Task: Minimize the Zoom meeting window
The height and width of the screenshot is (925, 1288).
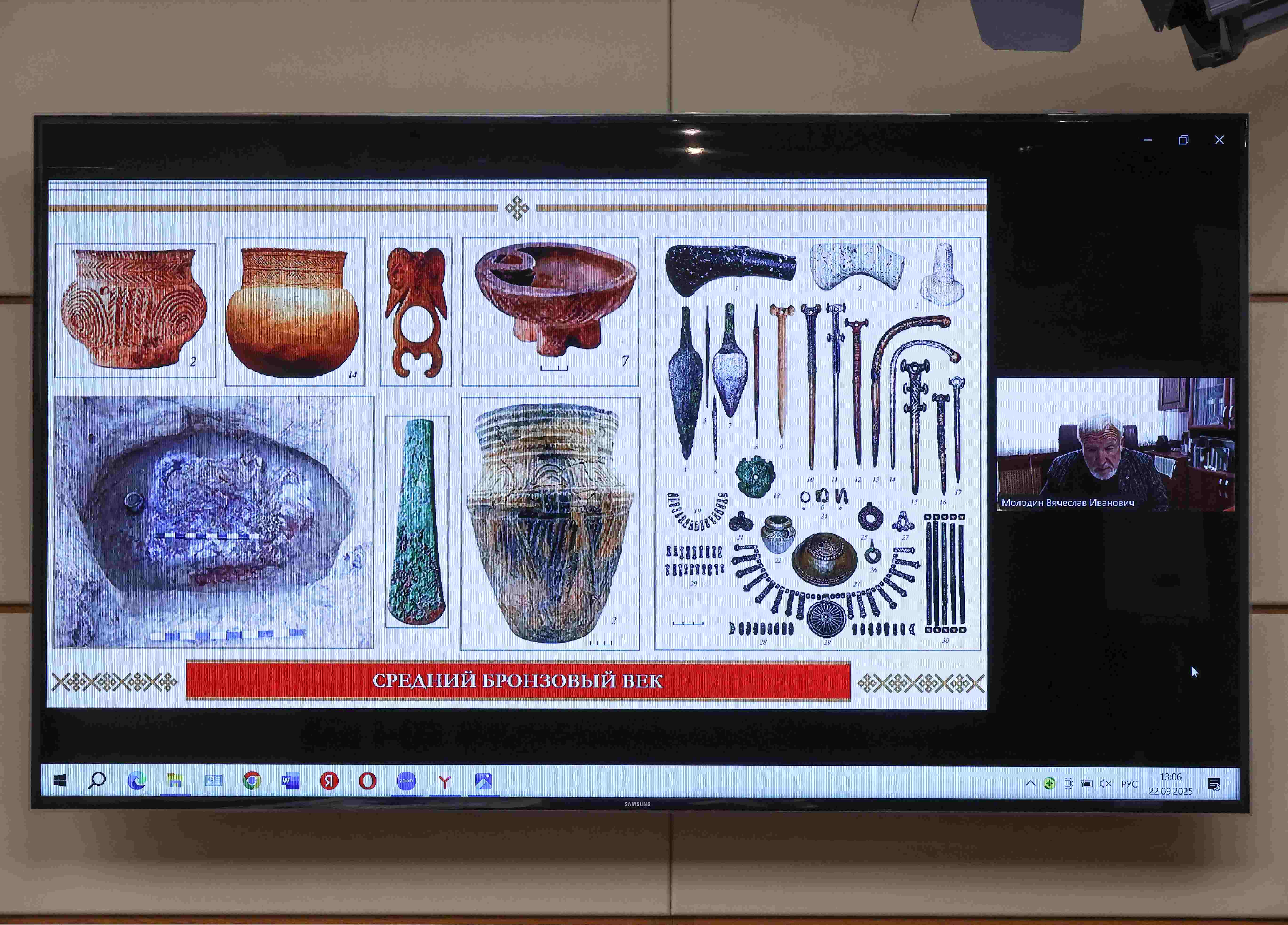Action: point(1148,140)
